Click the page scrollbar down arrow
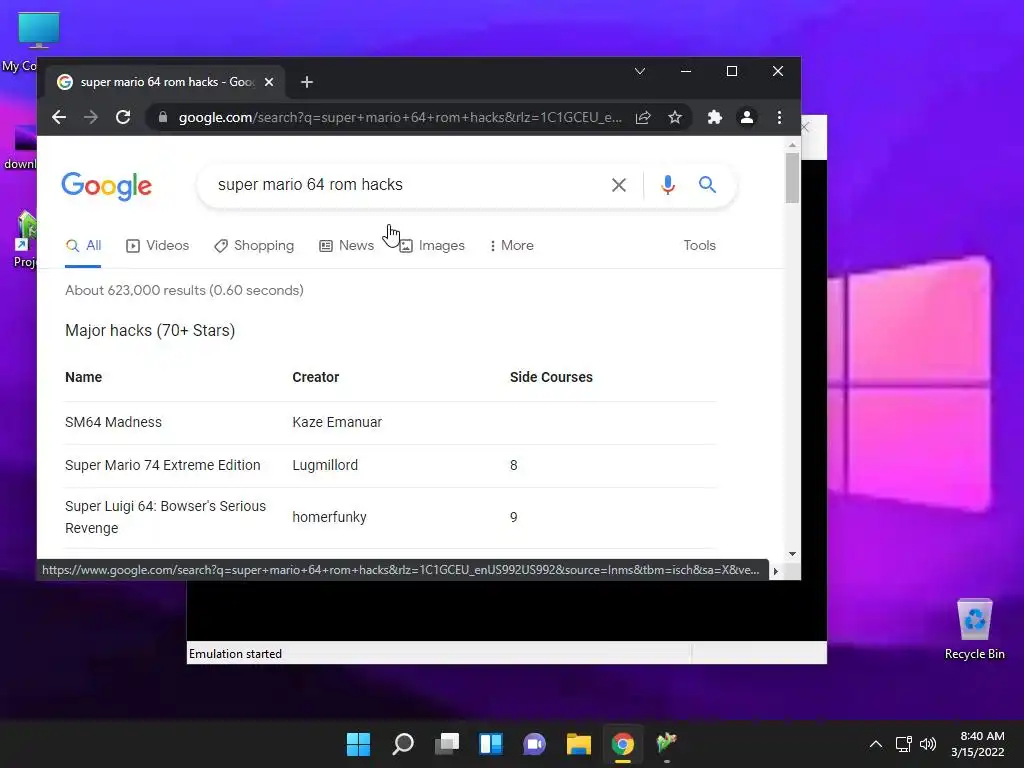This screenshot has height=768, width=1024. 792,554
